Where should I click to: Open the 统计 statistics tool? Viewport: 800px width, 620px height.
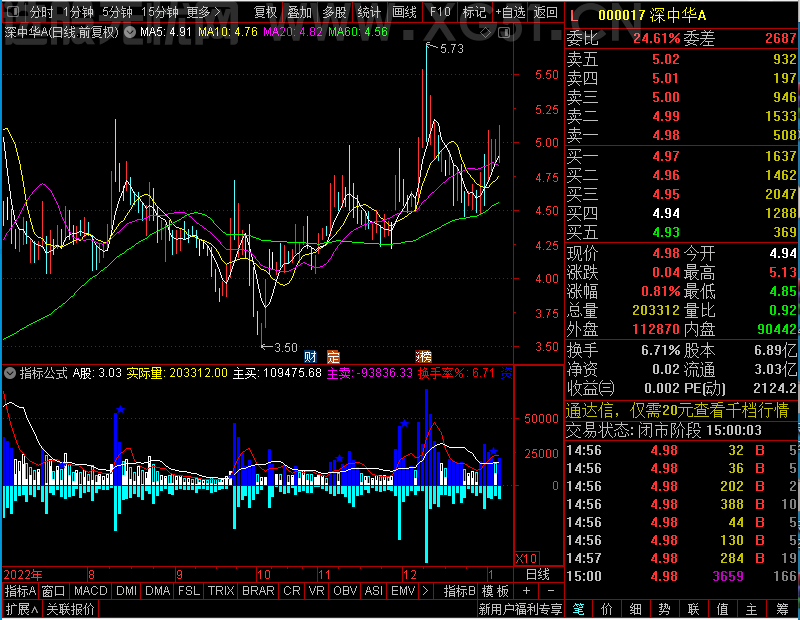click(369, 12)
